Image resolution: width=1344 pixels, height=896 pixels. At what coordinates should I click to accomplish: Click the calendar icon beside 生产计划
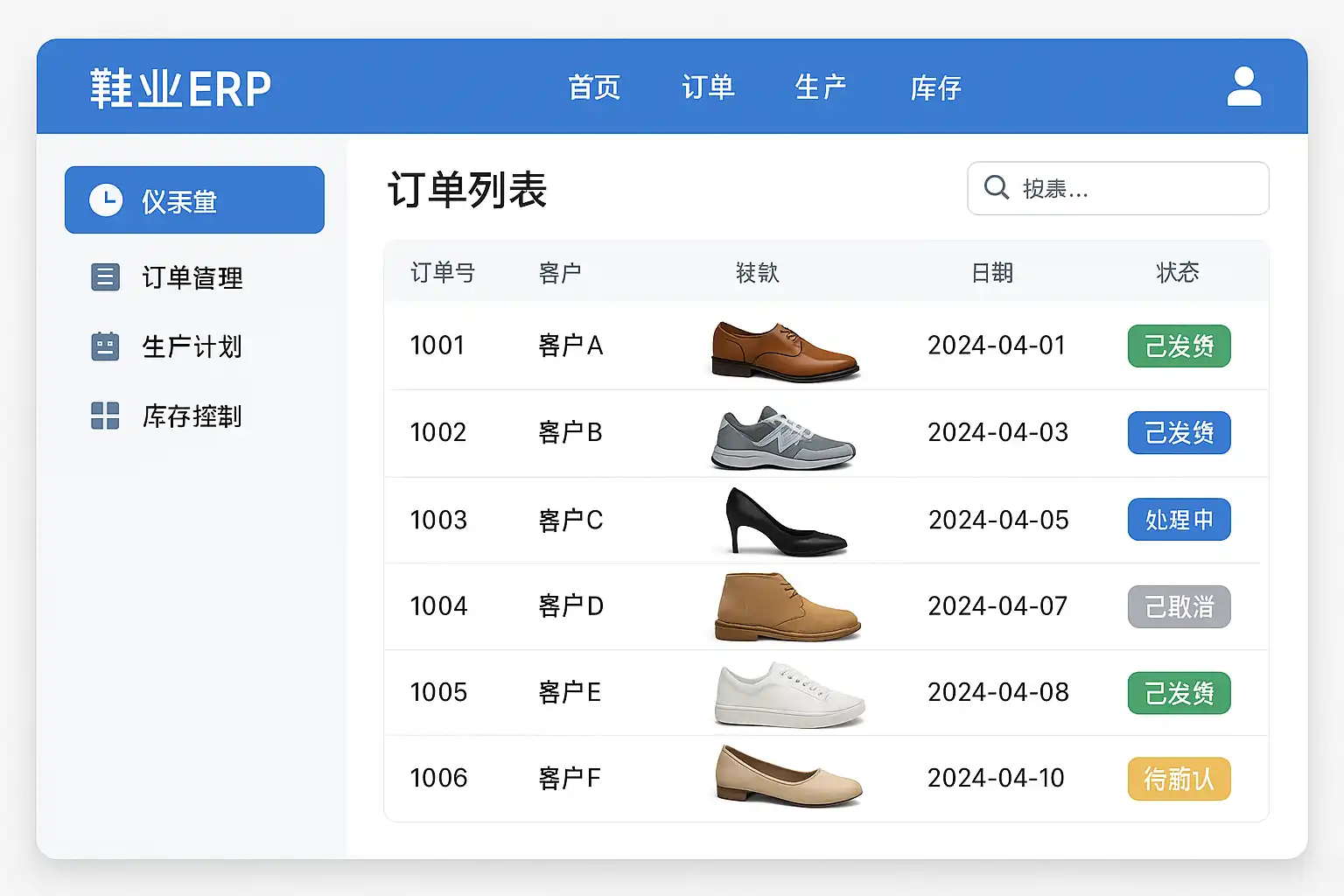click(105, 346)
